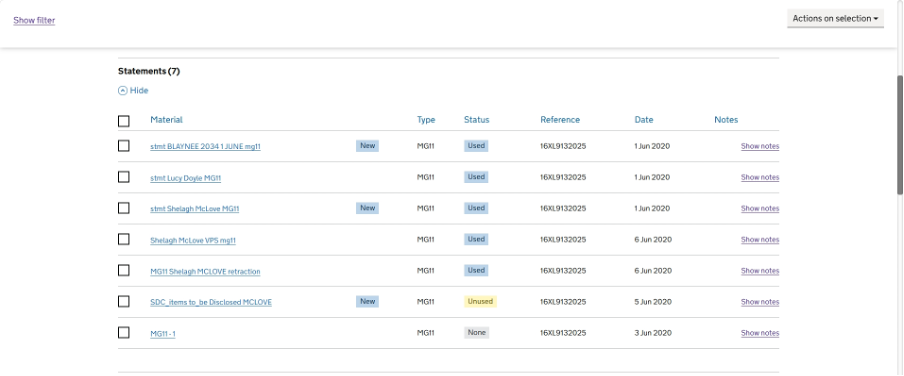Screen dimensions: 904x376
Task: Tick the select-all checkbox in header row
Action: tap(123, 121)
